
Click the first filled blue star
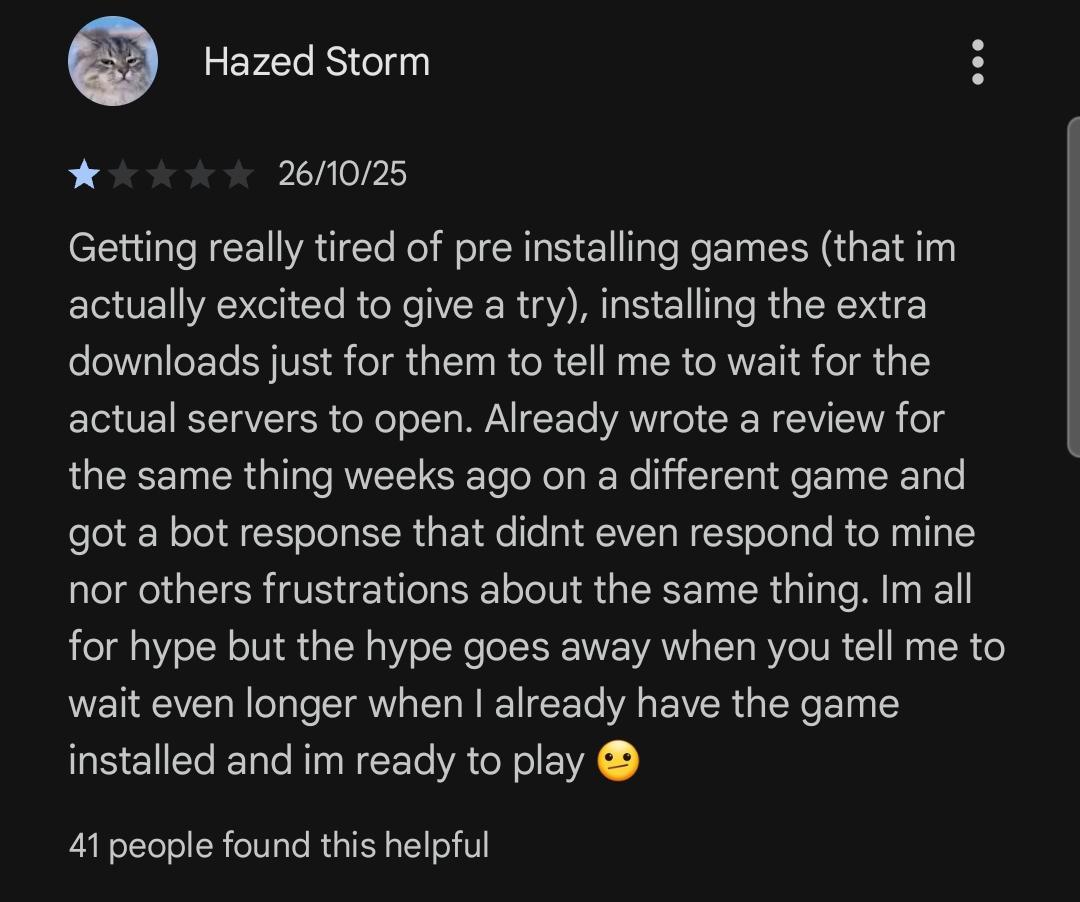pyautogui.click(x=84, y=174)
